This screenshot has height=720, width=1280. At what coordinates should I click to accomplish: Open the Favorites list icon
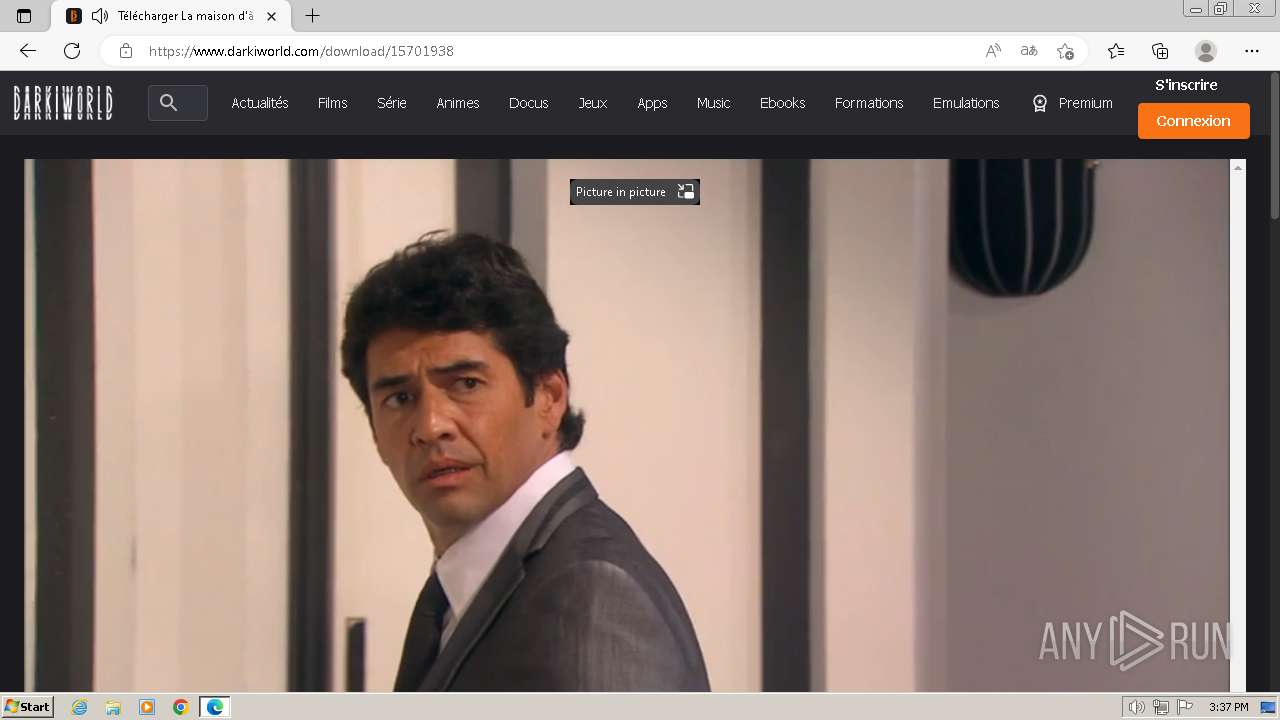(1116, 51)
